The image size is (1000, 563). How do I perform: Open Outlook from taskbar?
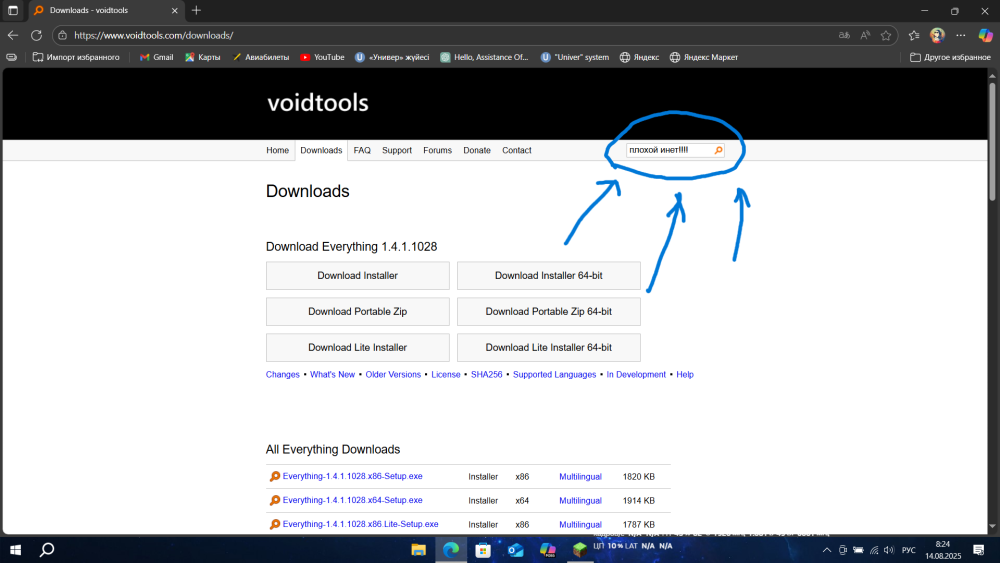point(515,550)
